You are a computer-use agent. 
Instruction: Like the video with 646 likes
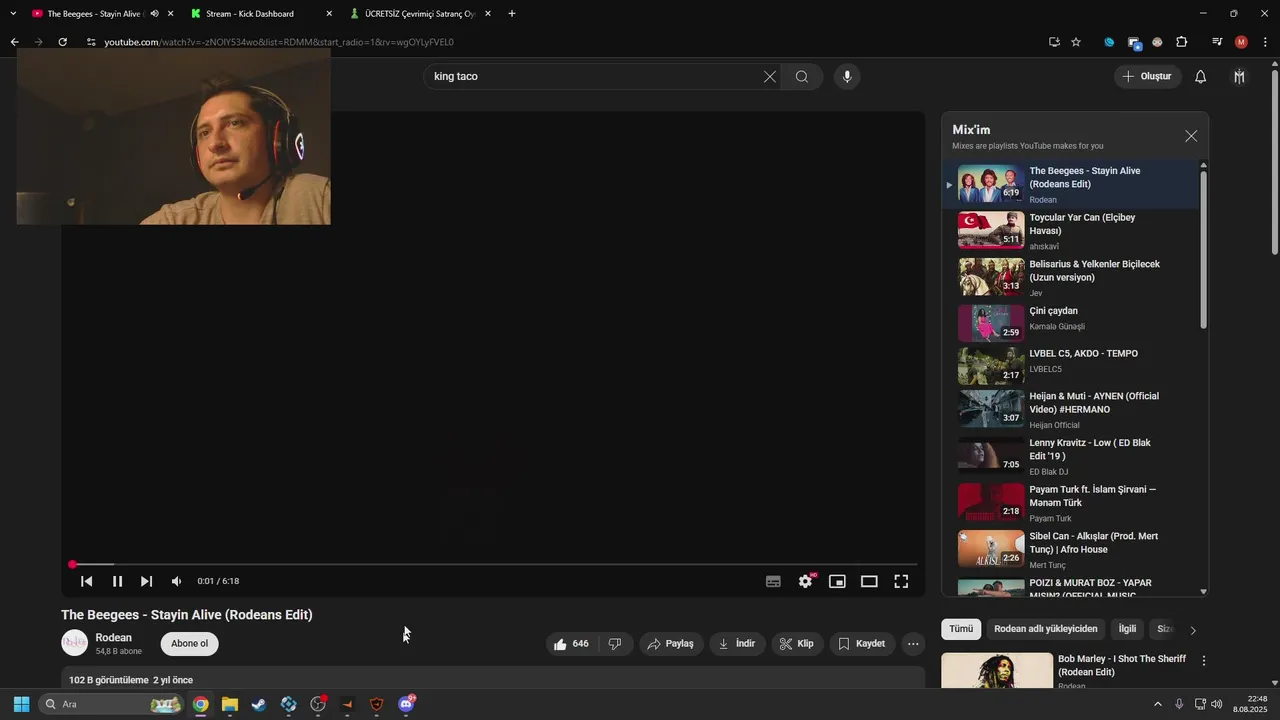click(x=571, y=644)
